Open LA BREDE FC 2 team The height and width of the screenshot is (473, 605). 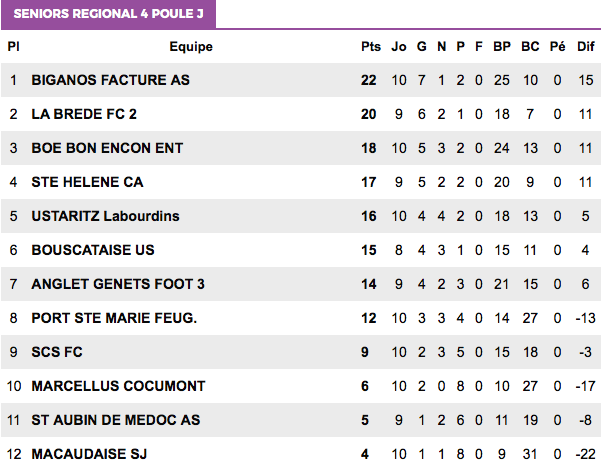coord(84,114)
